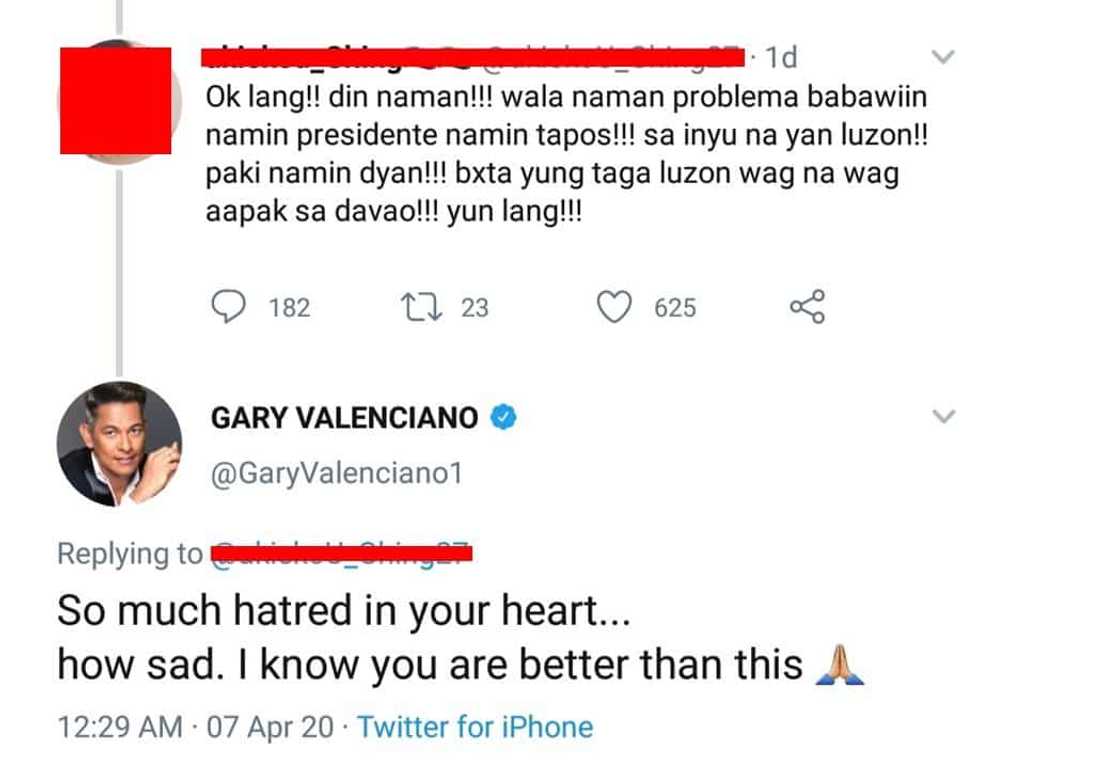Click the 625 likes count
The height and width of the screenshot is (768, 1120).
tap(675, 308)
